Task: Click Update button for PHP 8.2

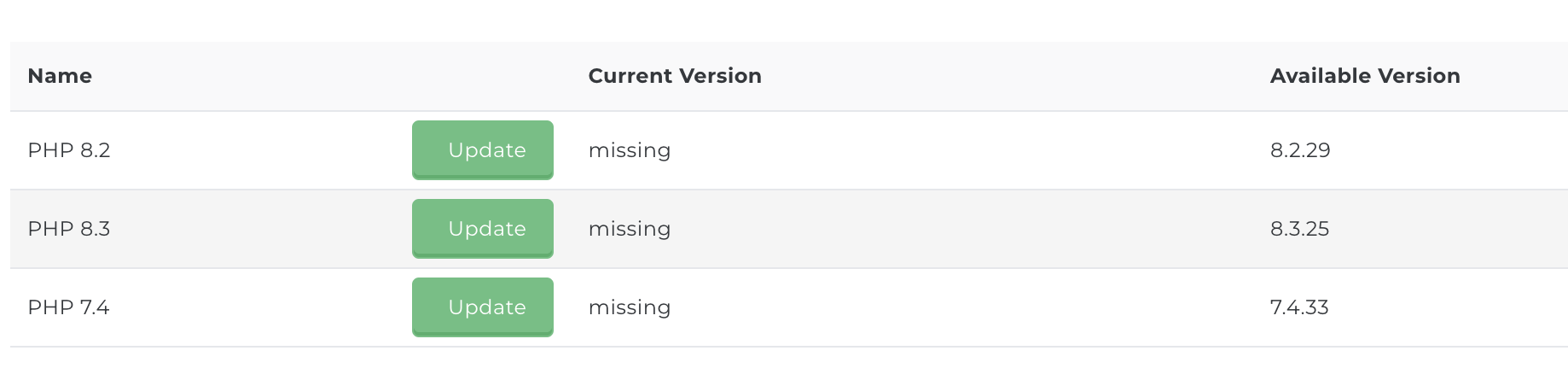Action: click(483, 150)
